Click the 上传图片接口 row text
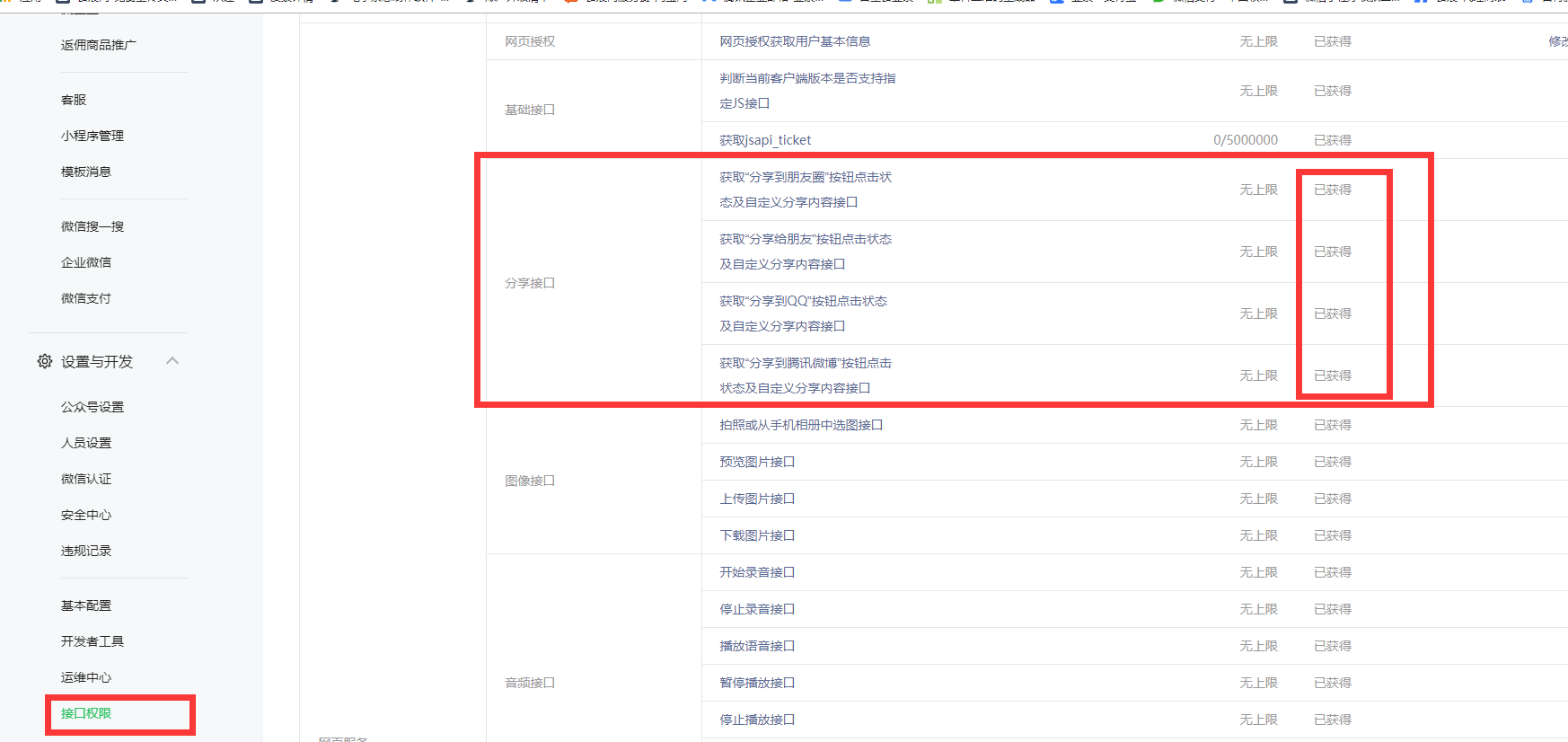The width and height of the screenshot is (1568, 742). 757,499
